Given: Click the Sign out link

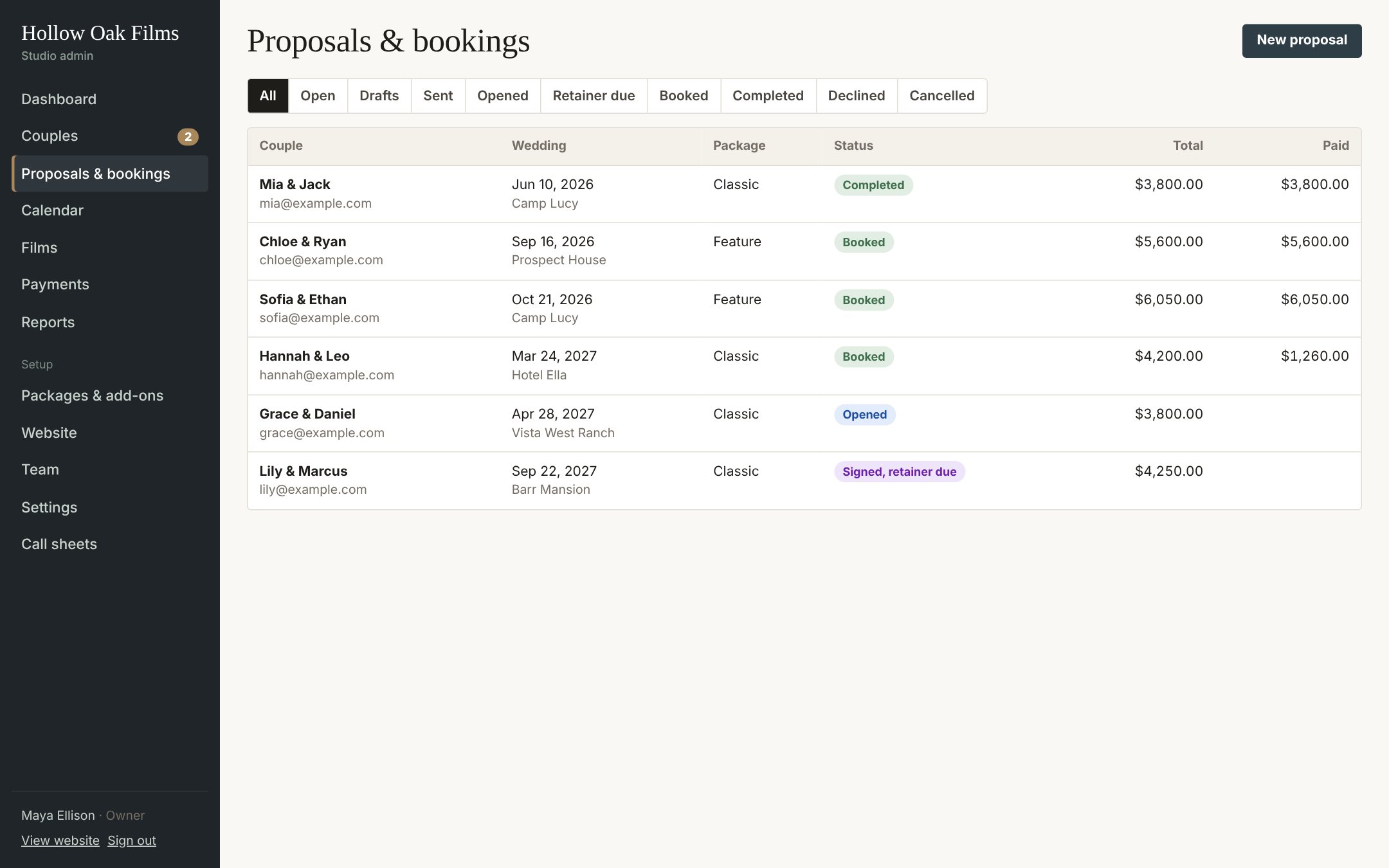Looking at the screenshot, I should [x=132, y=840].
